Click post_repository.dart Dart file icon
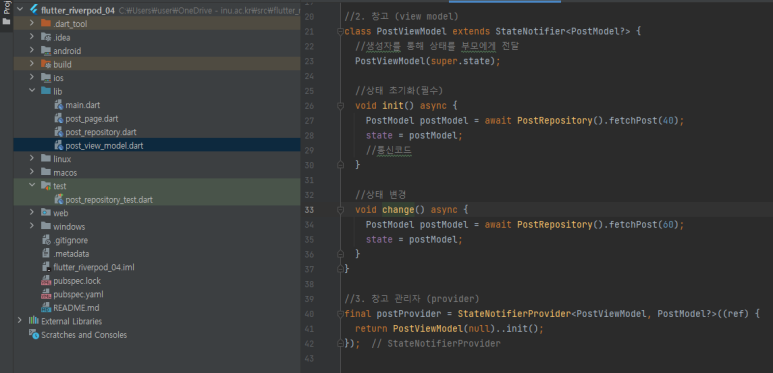The width and height of the screenshot is (773, 373). (x=58, y=132)
